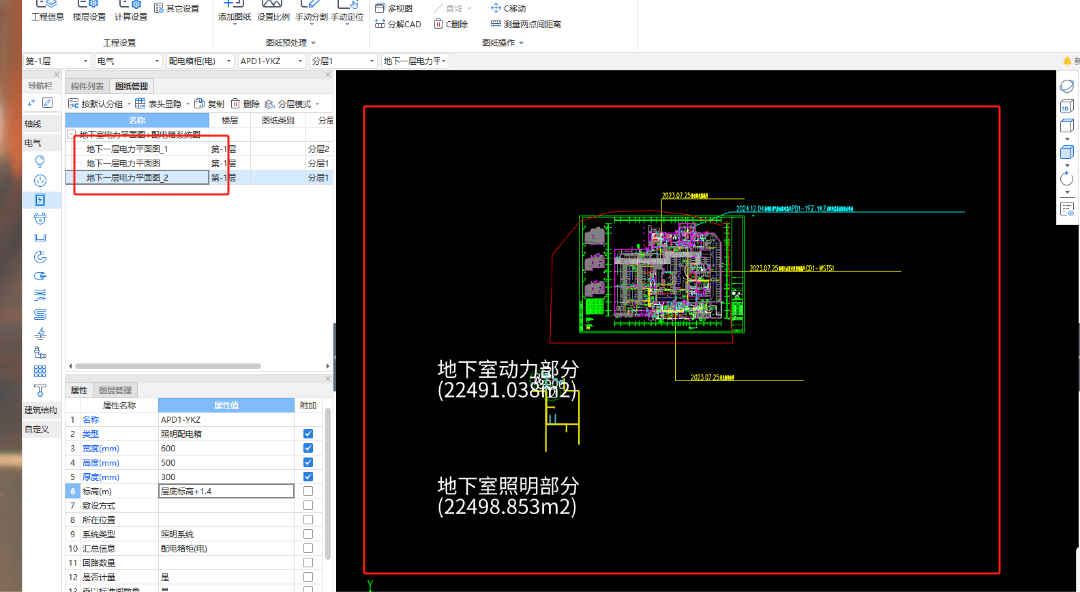
Task: Open 多视图 multi-view
Action: (394, 8)
